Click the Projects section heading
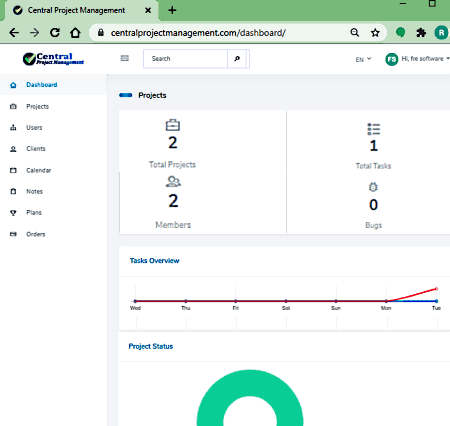The width and height of the screenshot is (450, 426). point(152,95)
